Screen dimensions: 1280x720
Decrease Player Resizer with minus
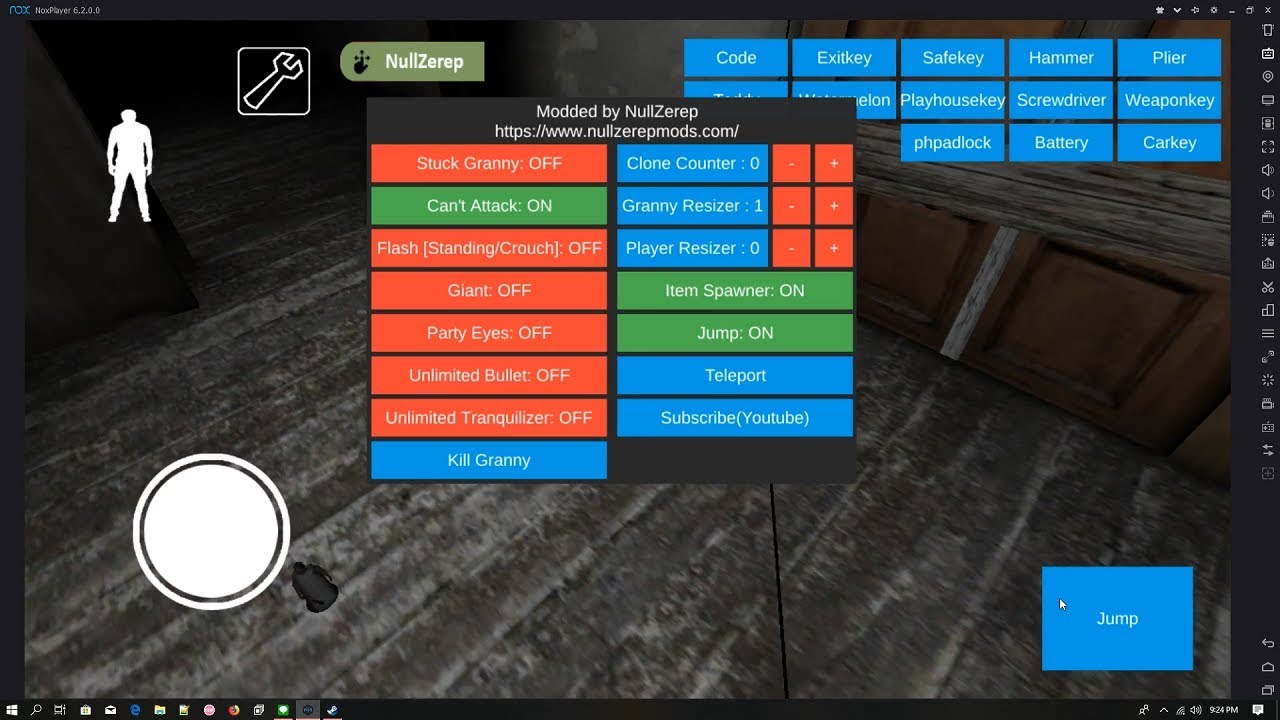tap(791, 248)
